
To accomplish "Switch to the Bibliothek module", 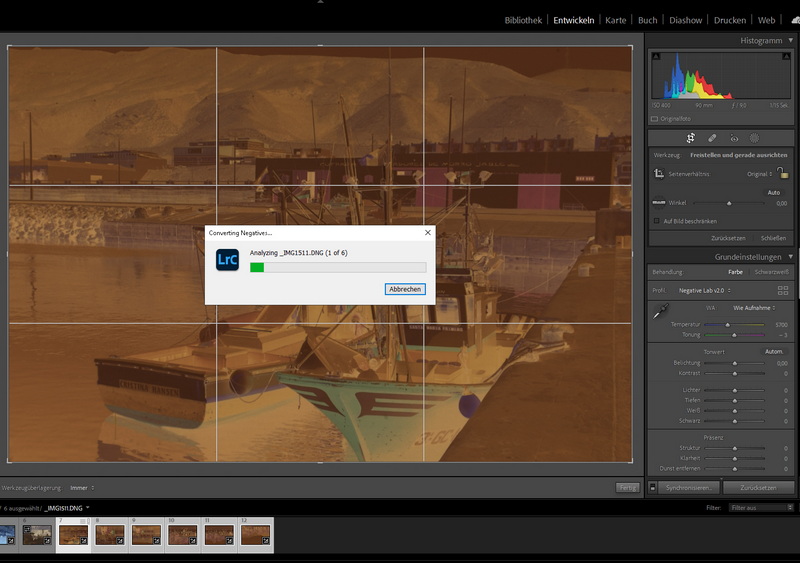I will point(523,20).
